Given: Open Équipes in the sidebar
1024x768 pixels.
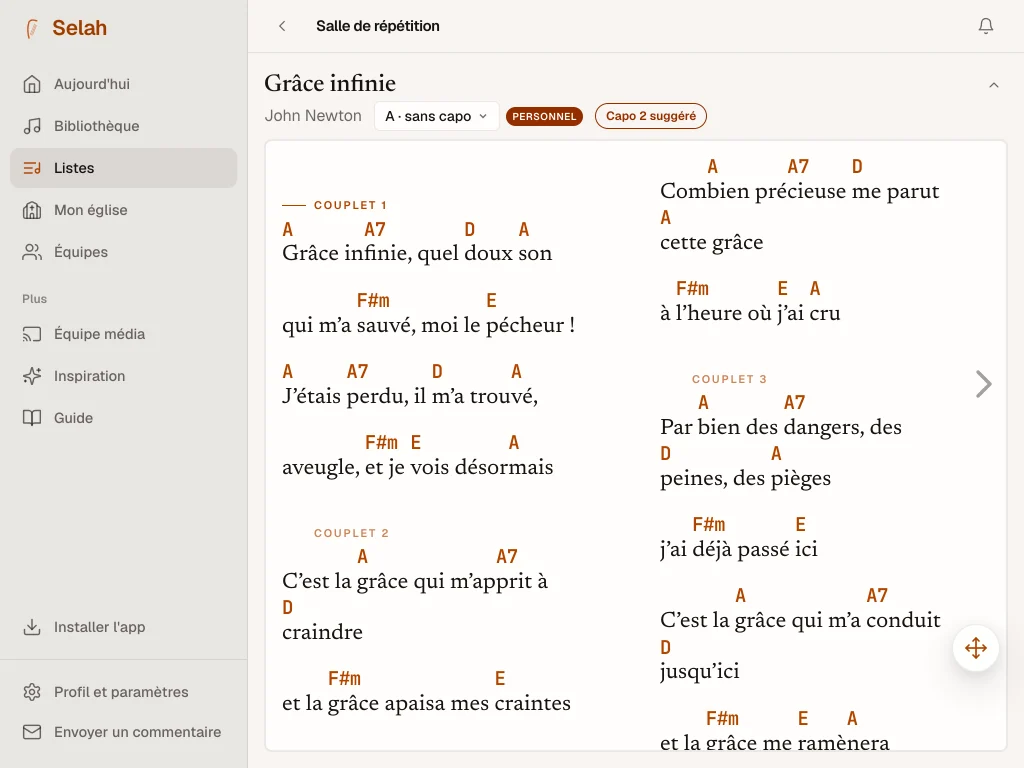Looking at the screenshot, I should click(x=123, y=252).
